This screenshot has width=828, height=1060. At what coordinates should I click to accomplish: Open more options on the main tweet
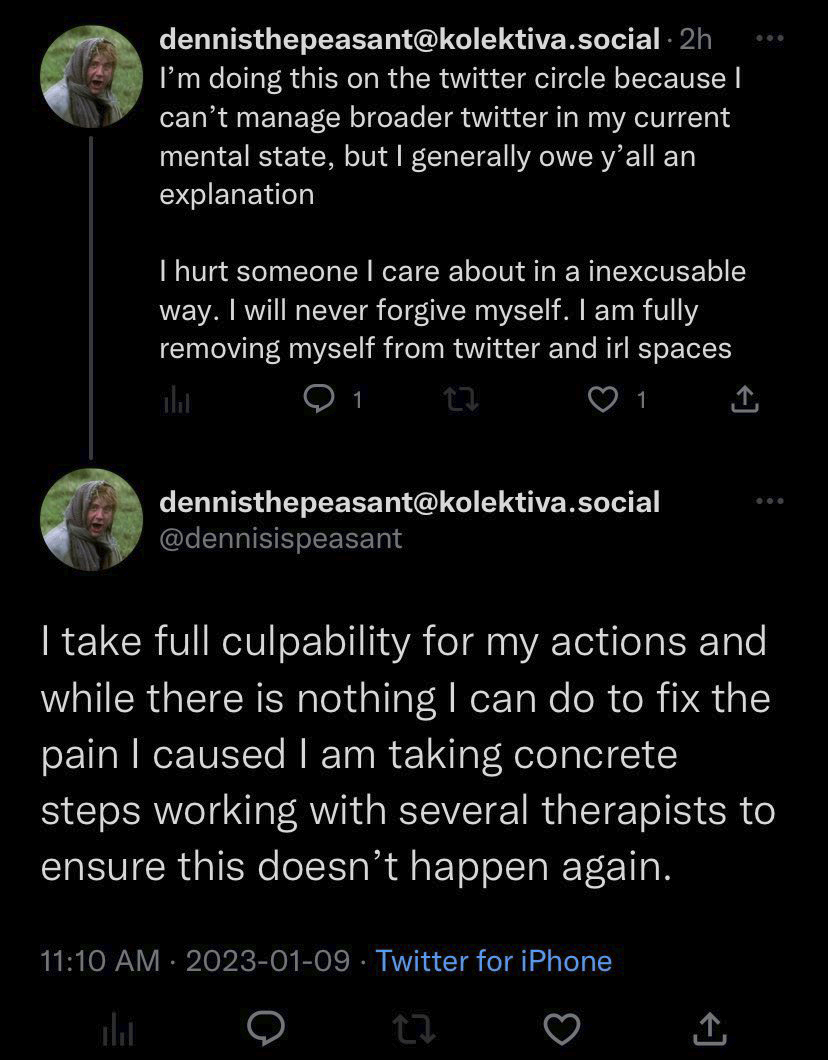[770, 501]
